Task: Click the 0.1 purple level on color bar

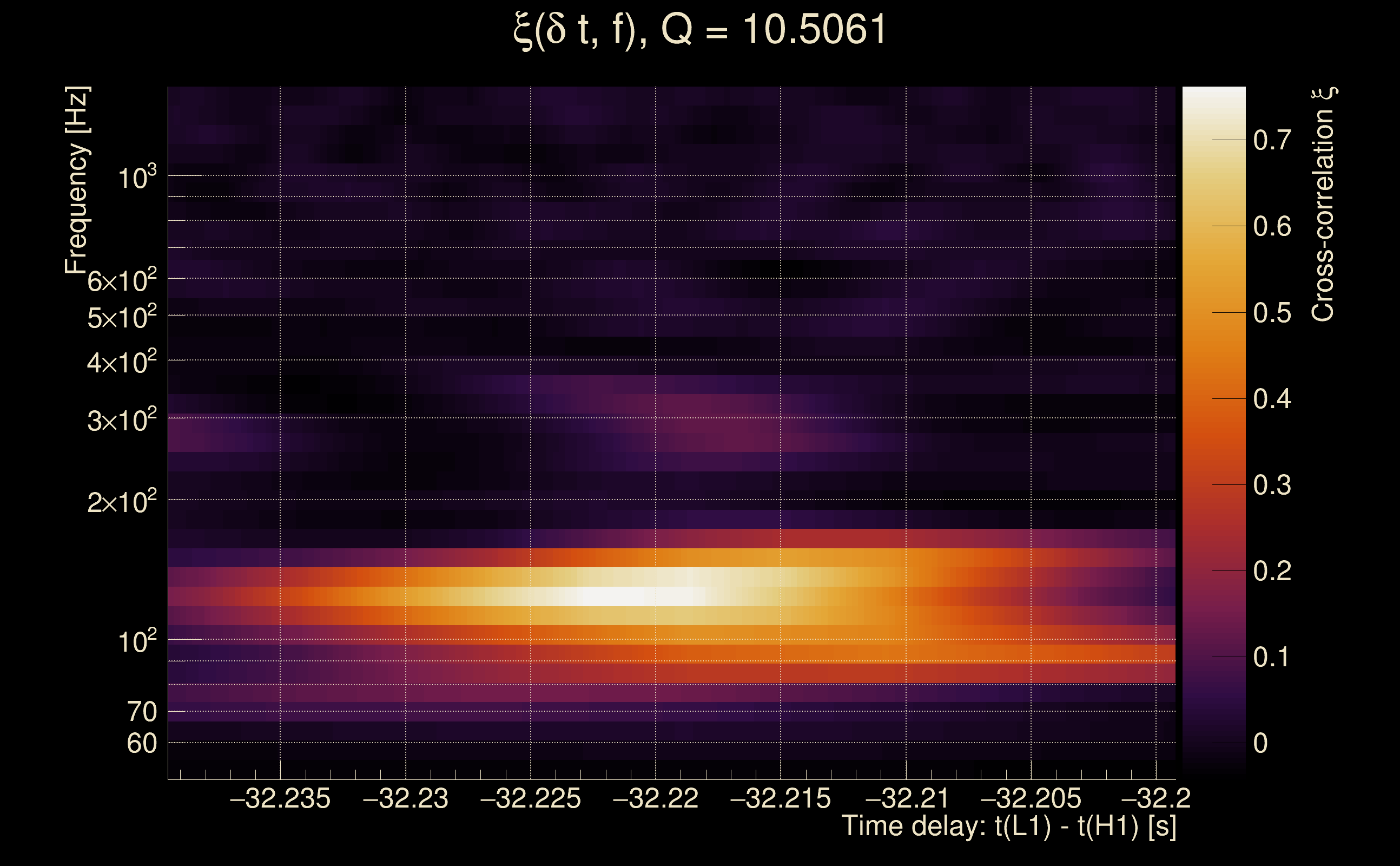Action: [x=1214, y=657]
